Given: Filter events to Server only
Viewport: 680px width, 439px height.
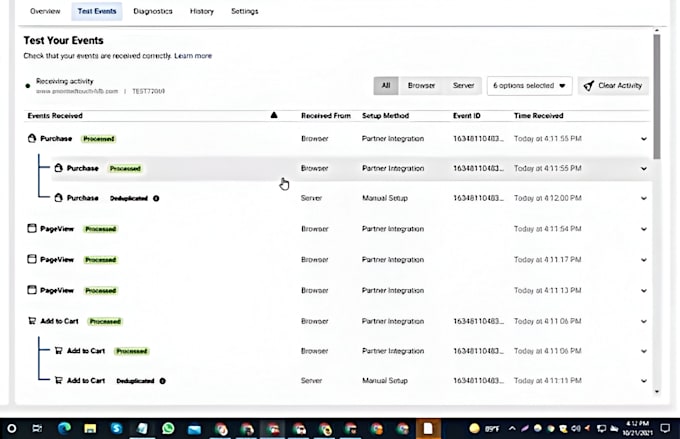Looking at the screenshot, I should click(463, 85).
